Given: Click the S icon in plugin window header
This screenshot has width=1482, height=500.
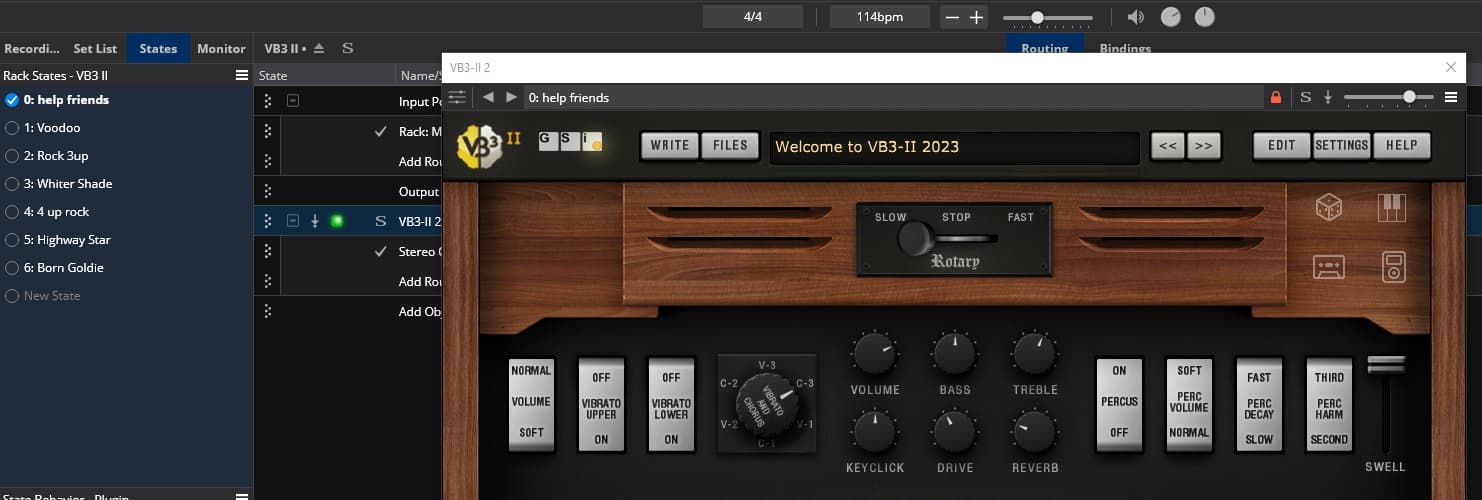Looking at the screenshot, I should pyautogui.click(x=1306, y=97).
